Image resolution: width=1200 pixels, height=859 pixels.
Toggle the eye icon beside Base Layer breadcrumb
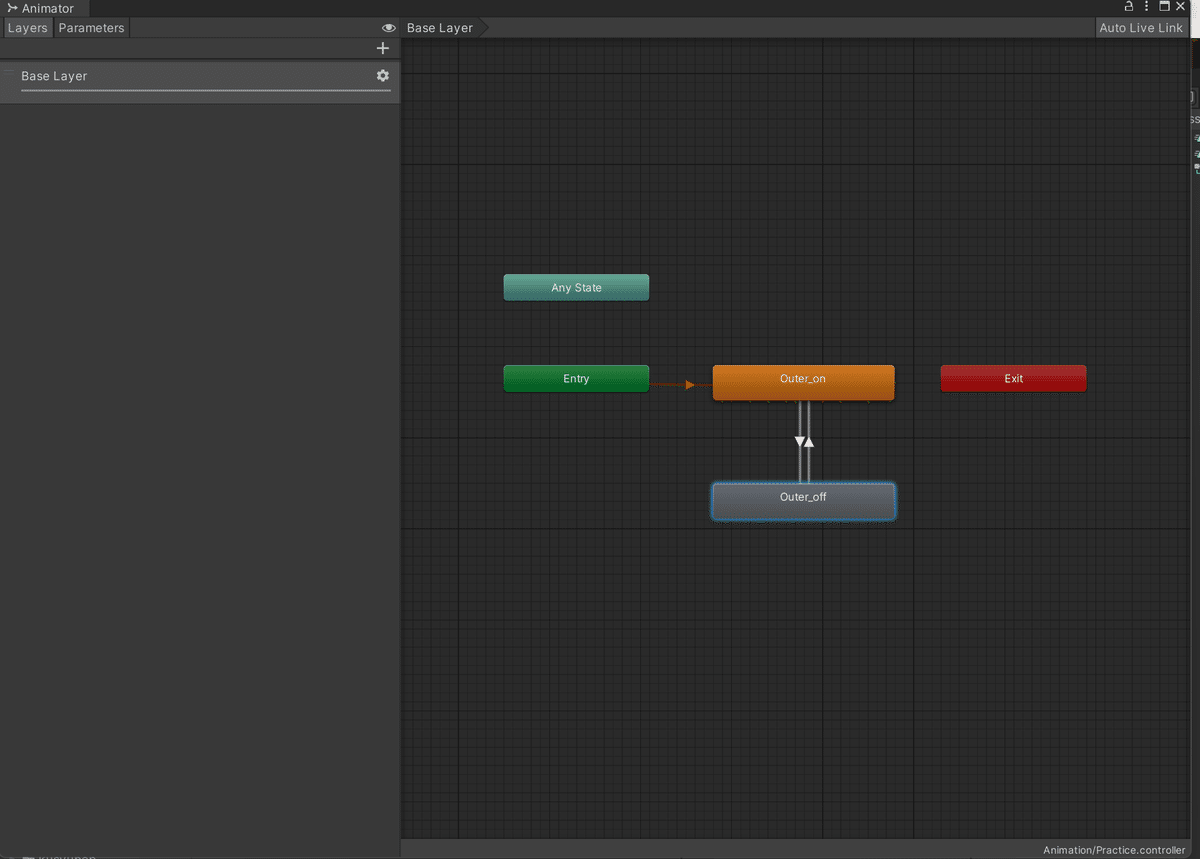tap(389, 27)
